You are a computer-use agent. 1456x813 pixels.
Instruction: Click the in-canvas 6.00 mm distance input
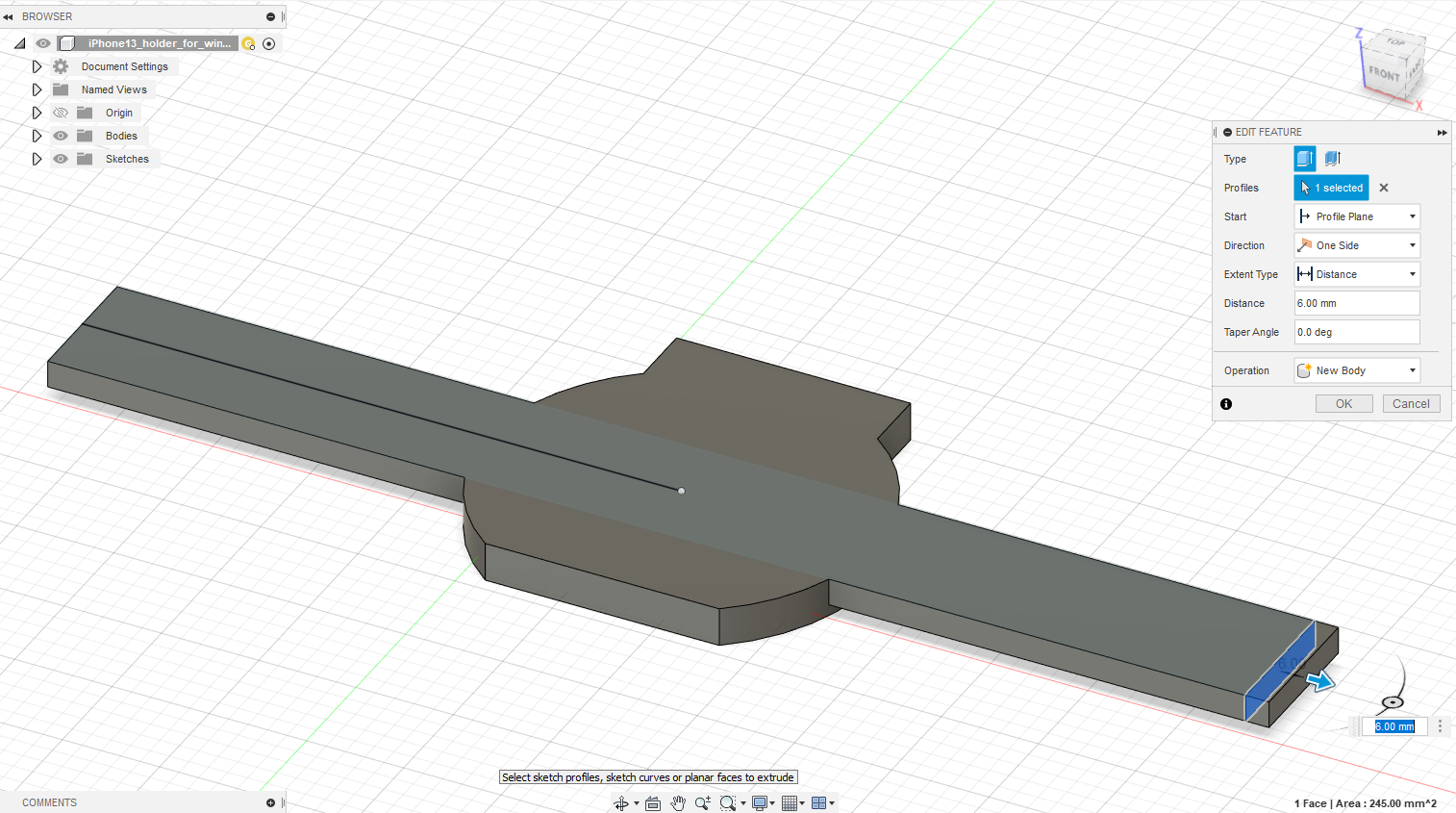1394,726
